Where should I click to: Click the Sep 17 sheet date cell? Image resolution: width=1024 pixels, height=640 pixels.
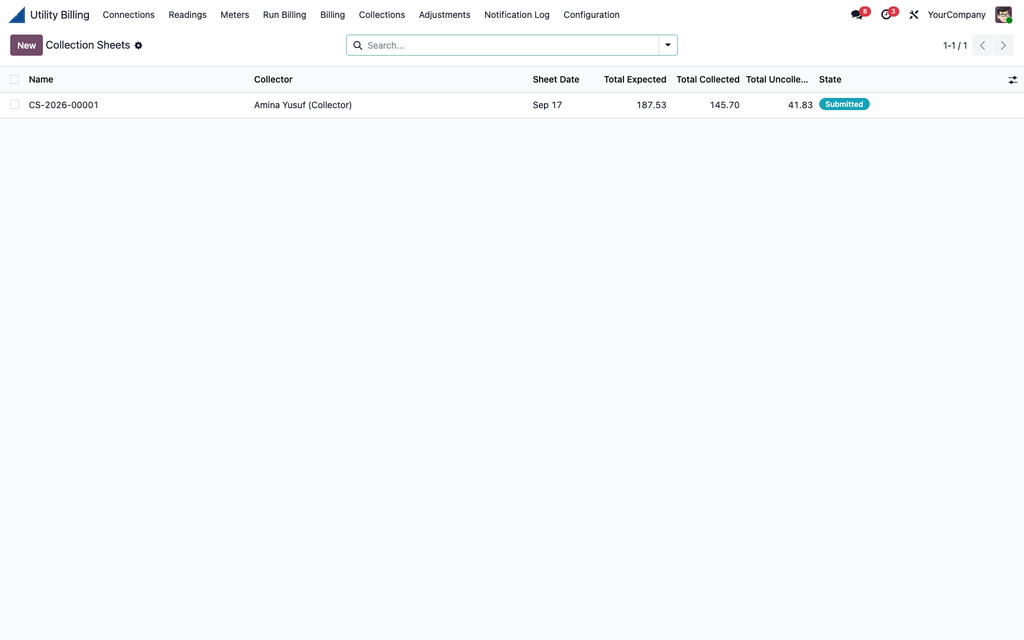click(x=547, y=104)
